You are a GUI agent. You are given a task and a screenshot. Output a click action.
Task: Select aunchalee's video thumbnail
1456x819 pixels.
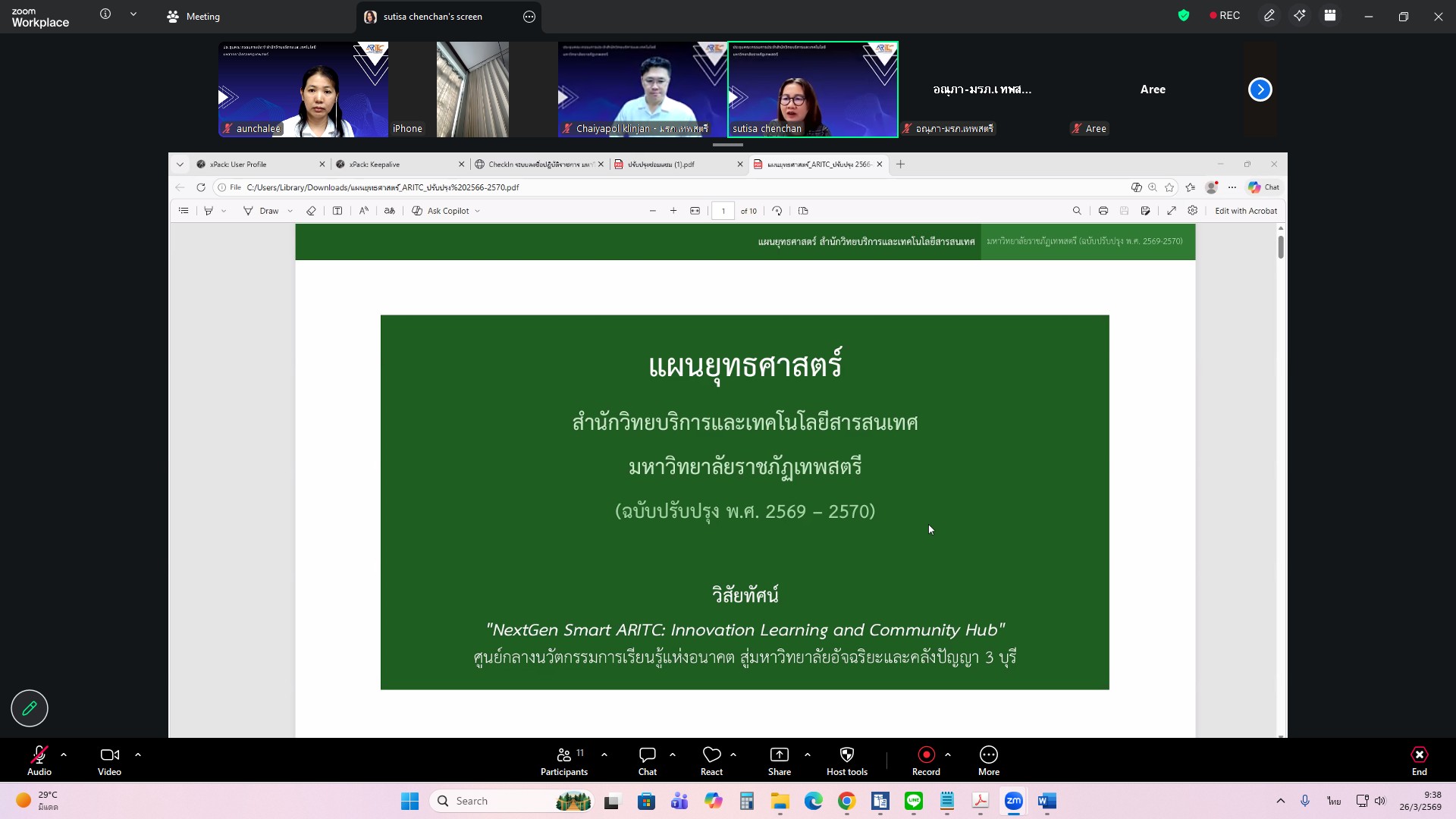[x=303, y=89]
